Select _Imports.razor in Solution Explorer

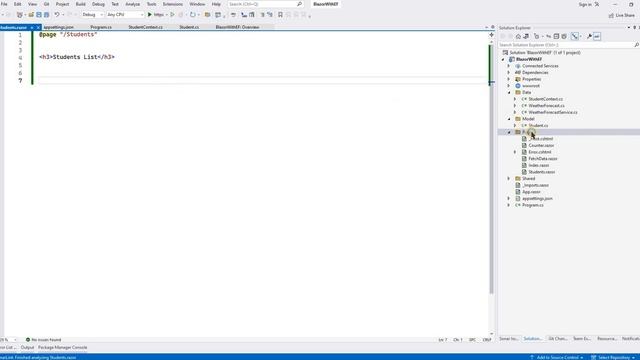coord(535,185)
